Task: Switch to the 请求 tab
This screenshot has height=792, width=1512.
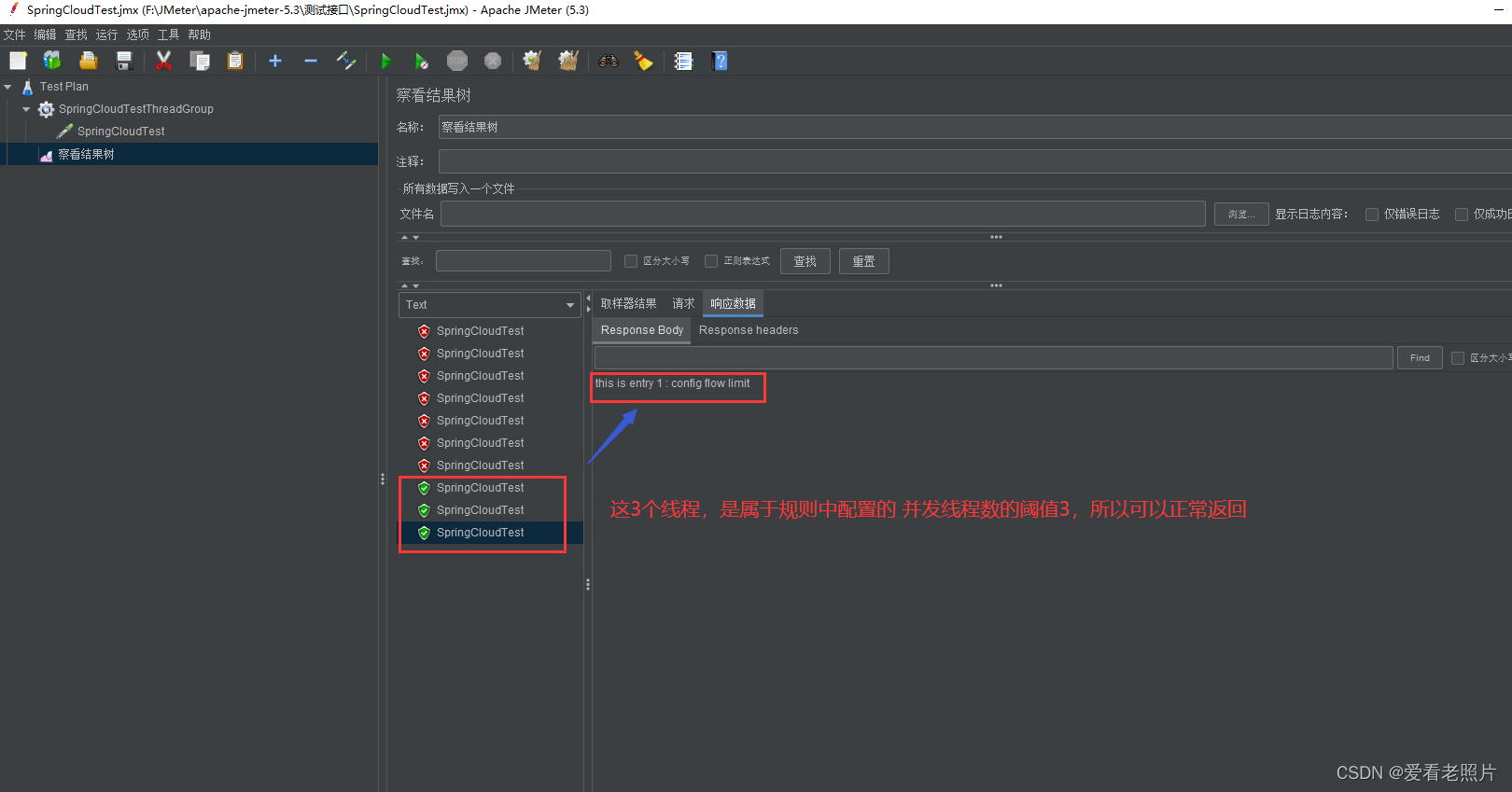Action: (x=684, y=304)
